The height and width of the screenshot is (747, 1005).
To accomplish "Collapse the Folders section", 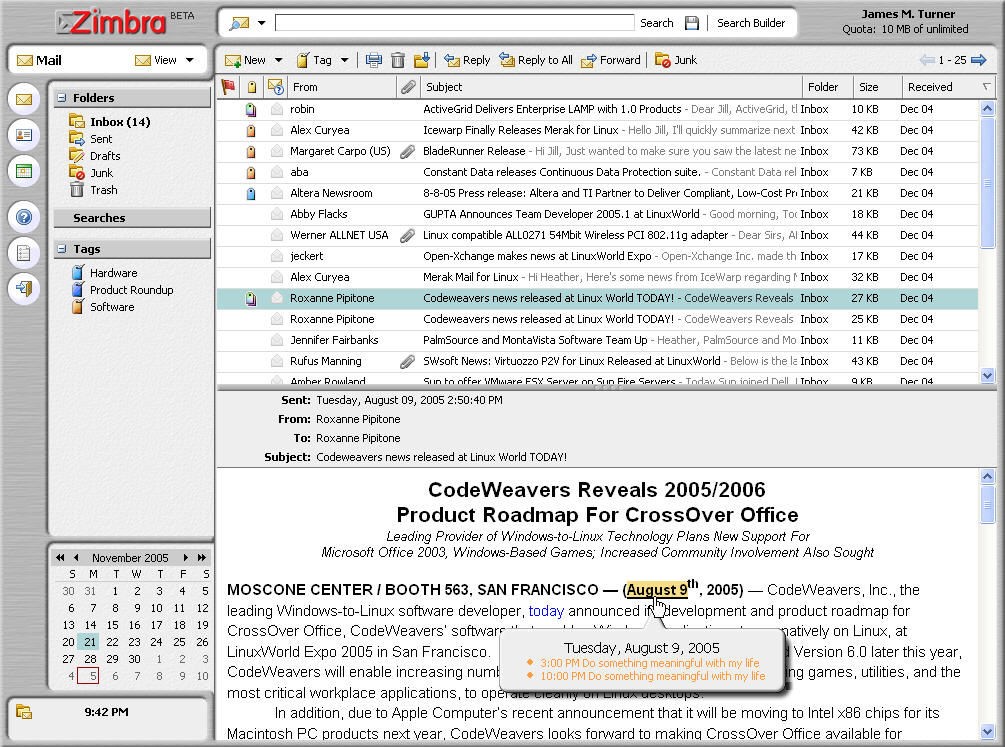I will pos(62,98).
